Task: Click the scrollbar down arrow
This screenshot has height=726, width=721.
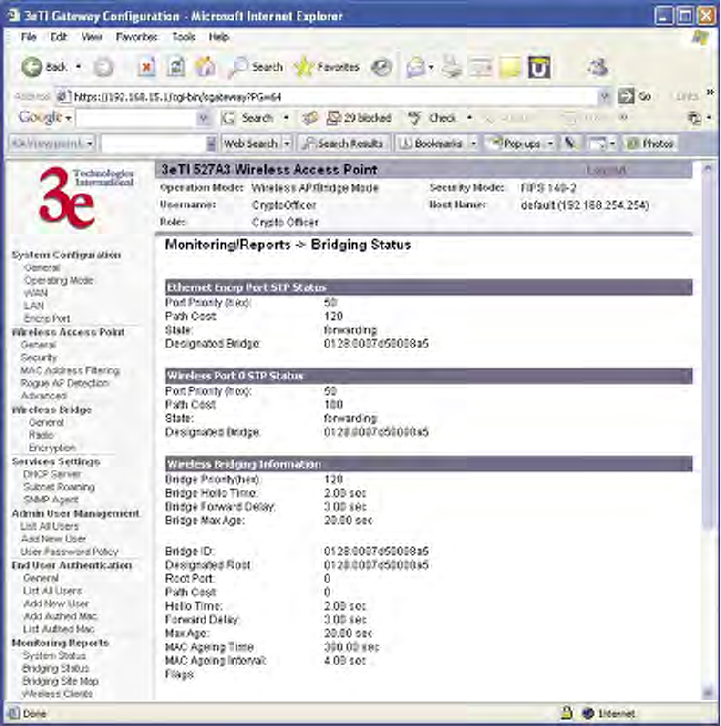Action: [x=708, y=693]
